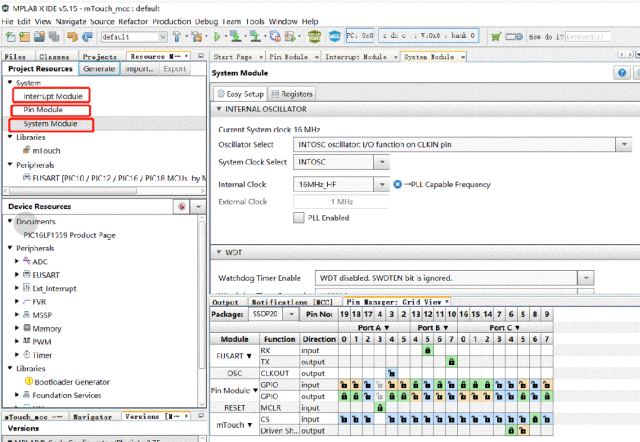Click the EUSART peripheral icon in Project Resources
Image resolution: width=640 pixels, height=442 pixels.
(25, 177)
